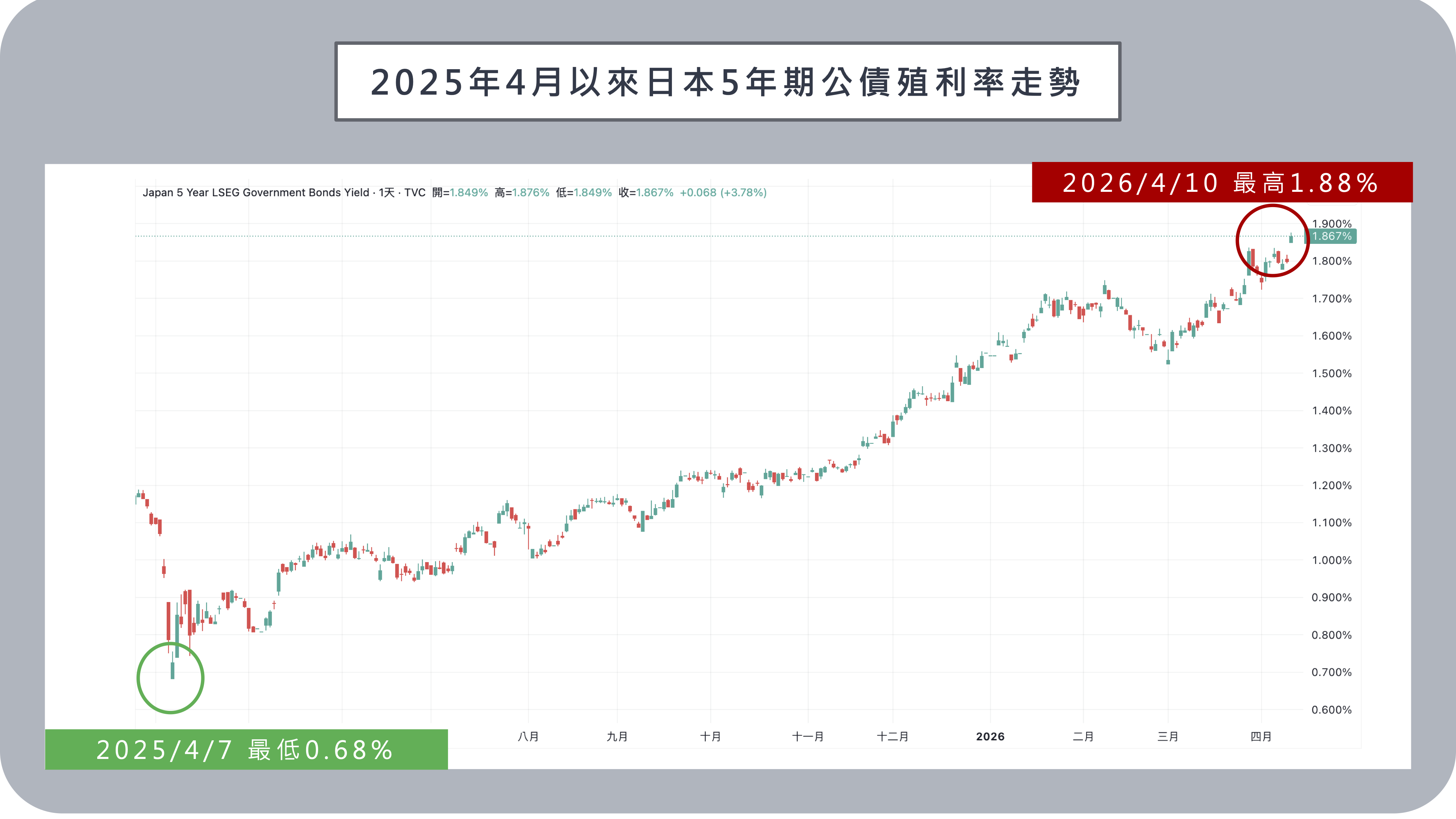The height and width of the screenshot is (819, 1456).
Task: Click the 十二月 time axis label
Action: coord(893,736)
